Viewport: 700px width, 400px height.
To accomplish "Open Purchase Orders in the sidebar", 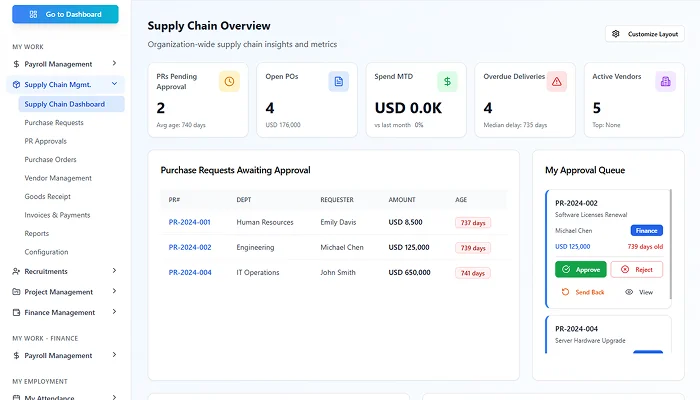I will click(x=51, y=159).
